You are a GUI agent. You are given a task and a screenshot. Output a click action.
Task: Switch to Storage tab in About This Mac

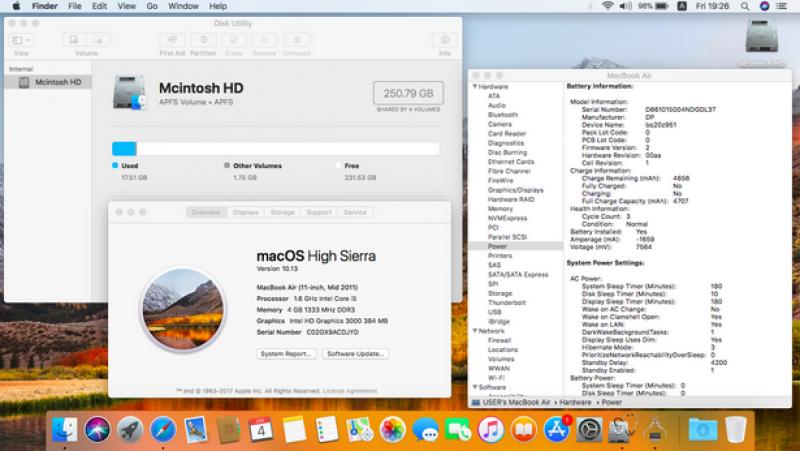pos(283,212)
